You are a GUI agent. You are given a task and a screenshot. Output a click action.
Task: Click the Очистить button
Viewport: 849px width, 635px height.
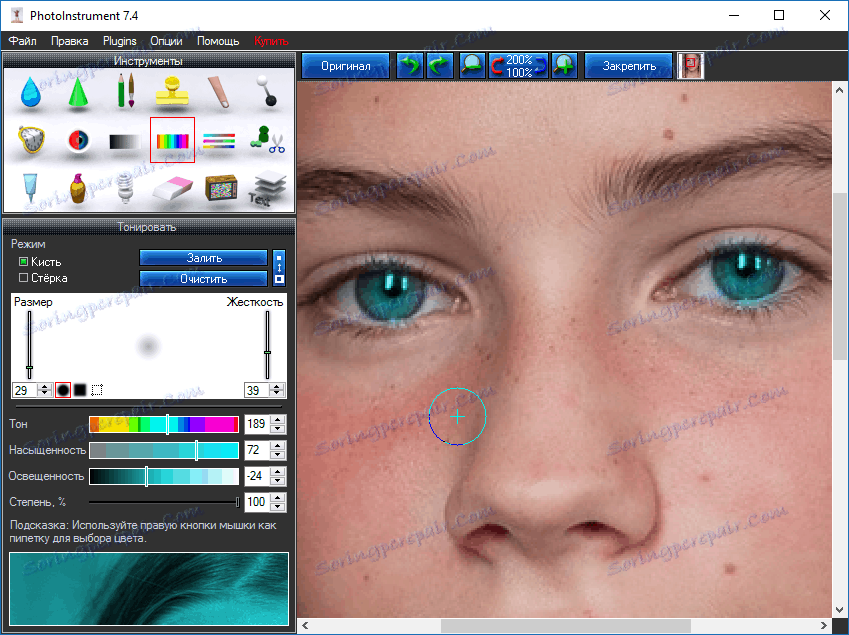click(x=204, y=278)
